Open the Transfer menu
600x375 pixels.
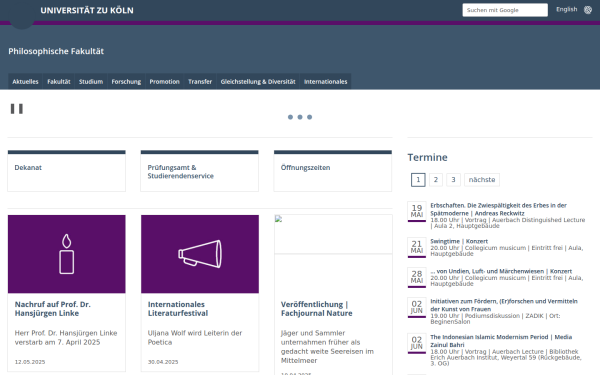coord(200,82)
